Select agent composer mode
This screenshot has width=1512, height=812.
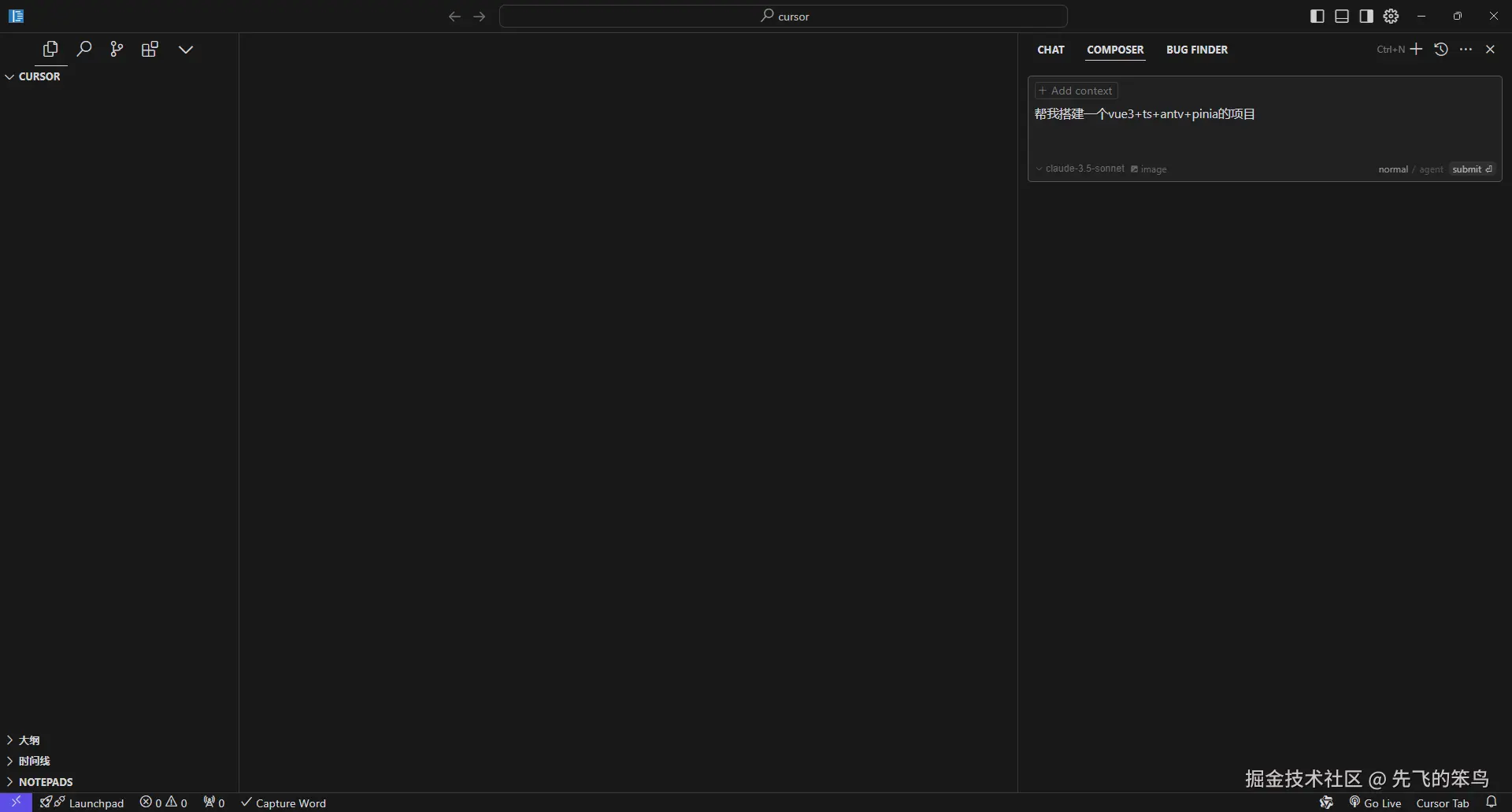(x=1431, y=169)
